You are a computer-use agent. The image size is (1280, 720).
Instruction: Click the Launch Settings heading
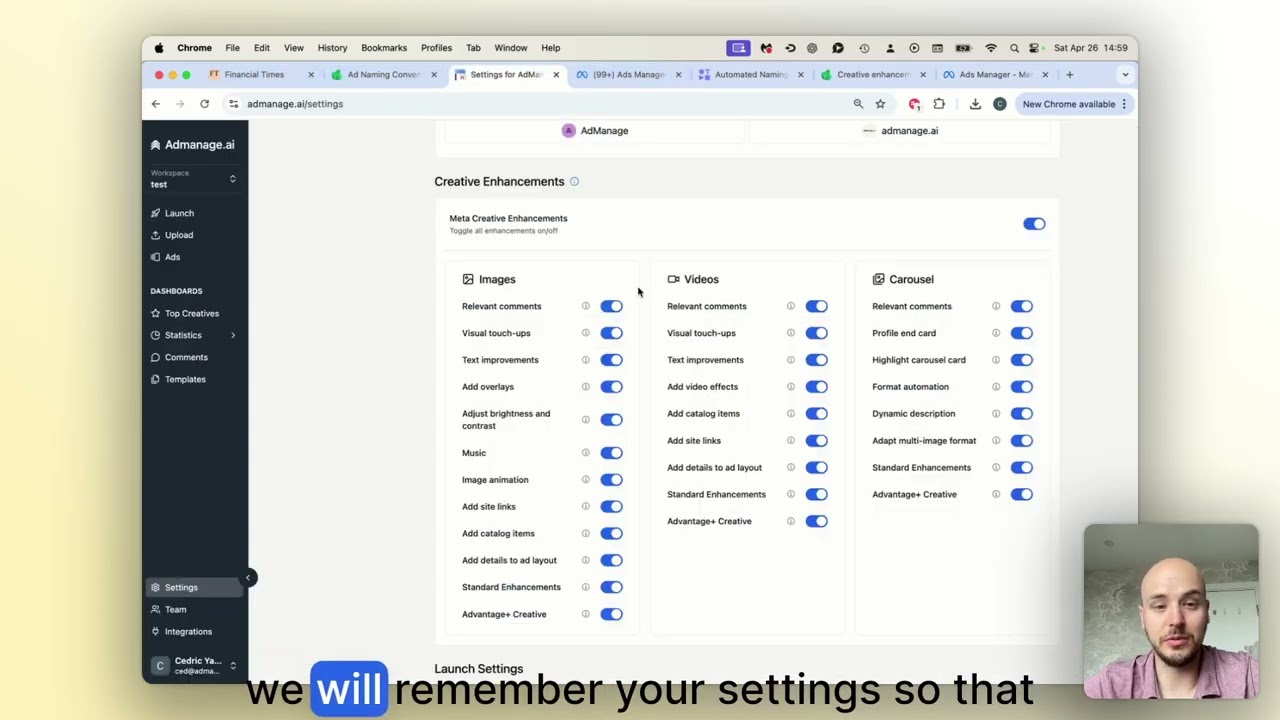coord(479,669)
